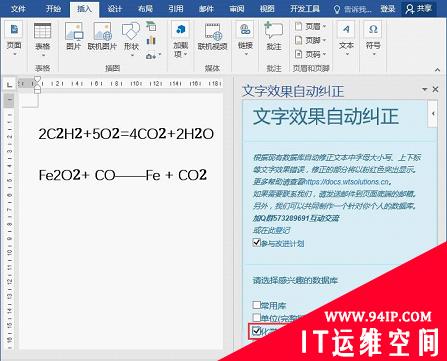Open the 页面 pages icon in ribbon
The width and height of the screenshot is (447, 361).
coord(14,38)
